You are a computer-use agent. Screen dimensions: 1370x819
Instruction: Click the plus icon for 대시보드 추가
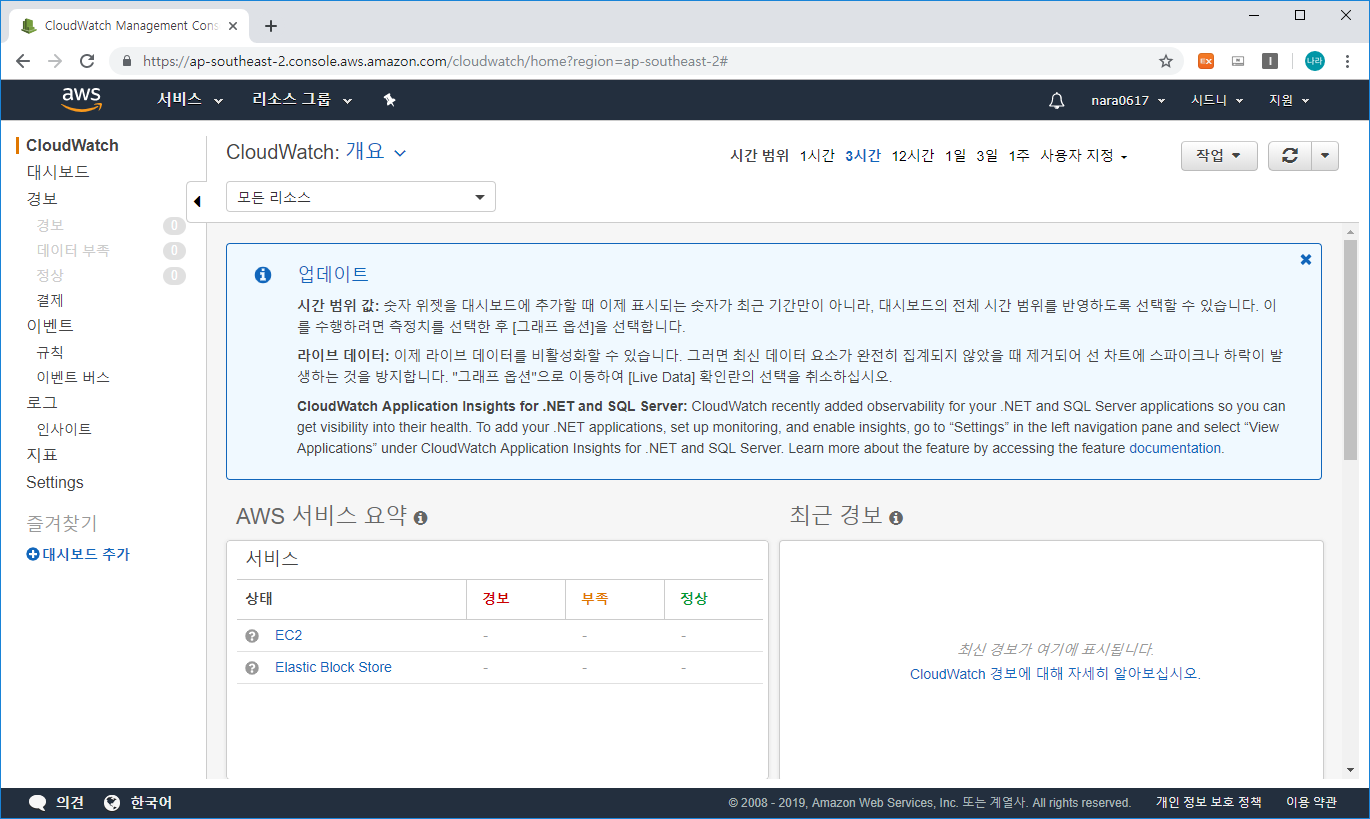[33, 554]
